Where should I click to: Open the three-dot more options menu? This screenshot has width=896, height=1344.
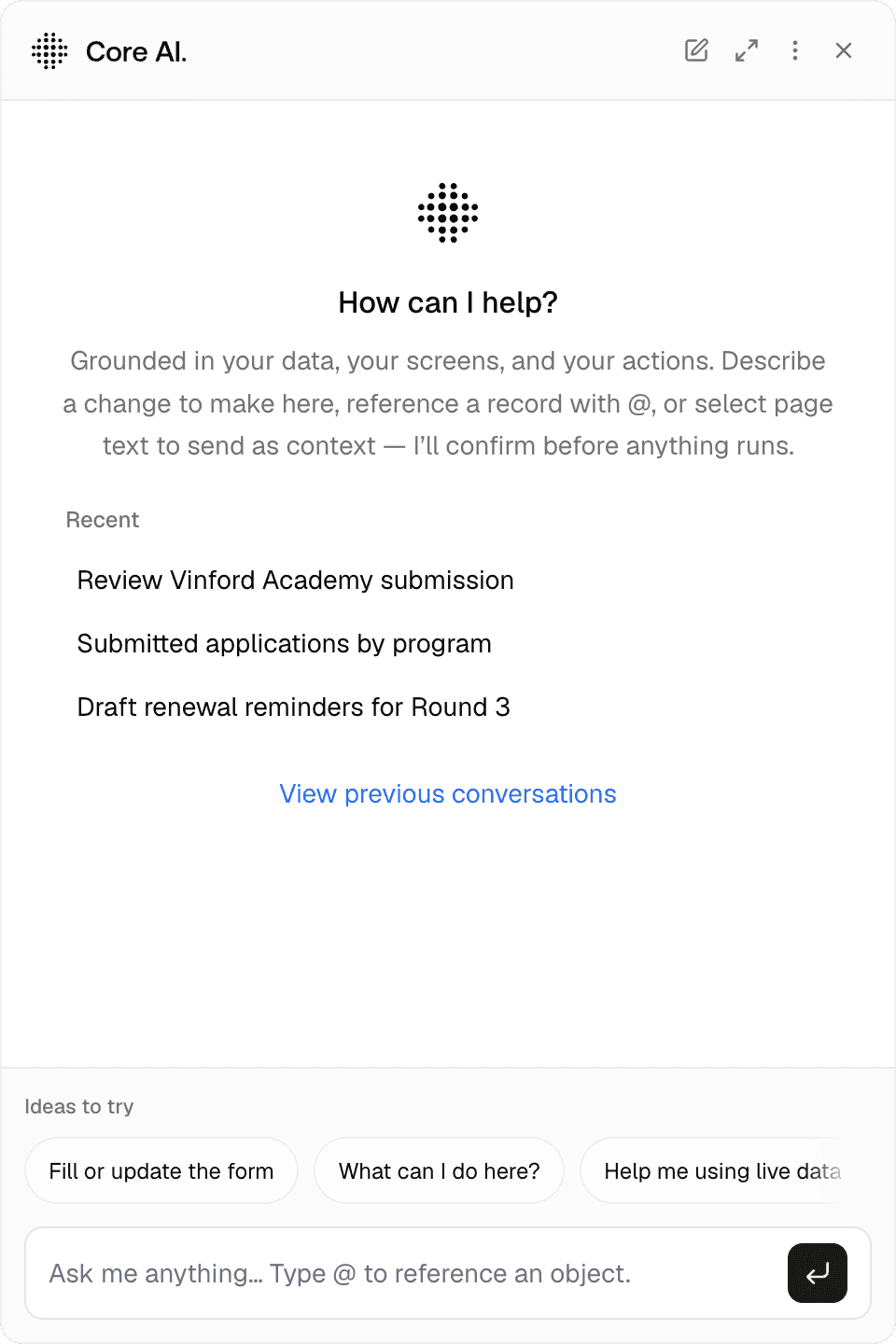[795, 50]
